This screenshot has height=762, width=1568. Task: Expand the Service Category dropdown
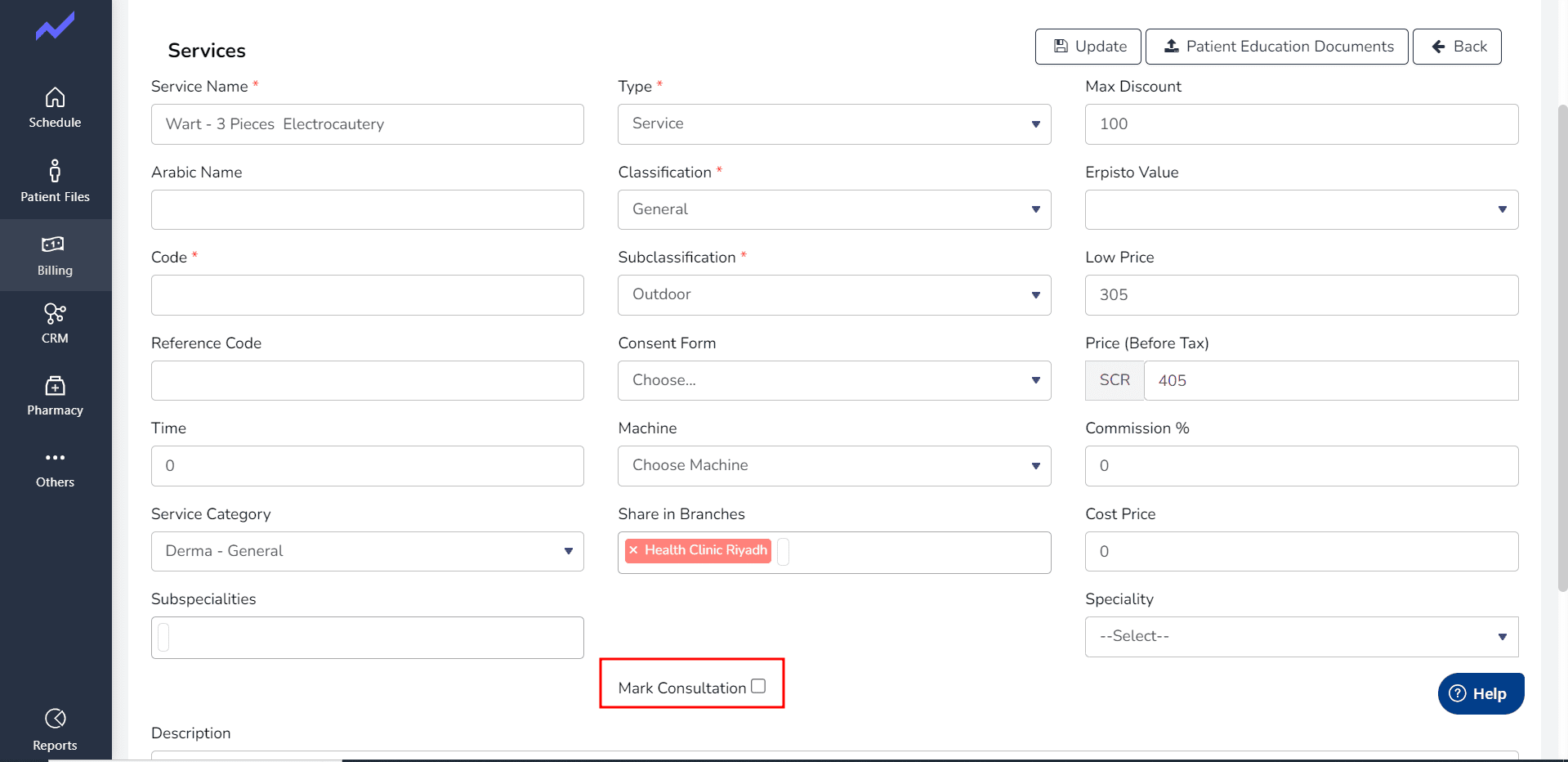[x=368, y=552]
